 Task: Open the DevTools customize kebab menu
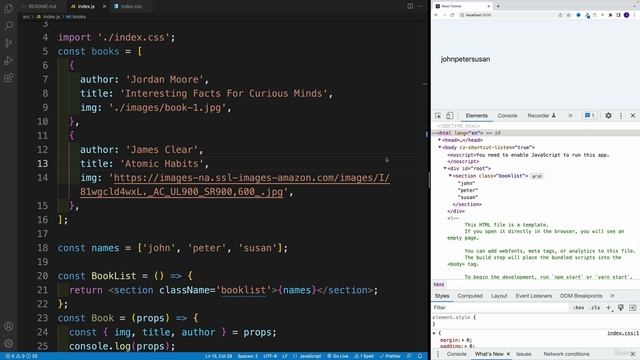tap(621, 116)
